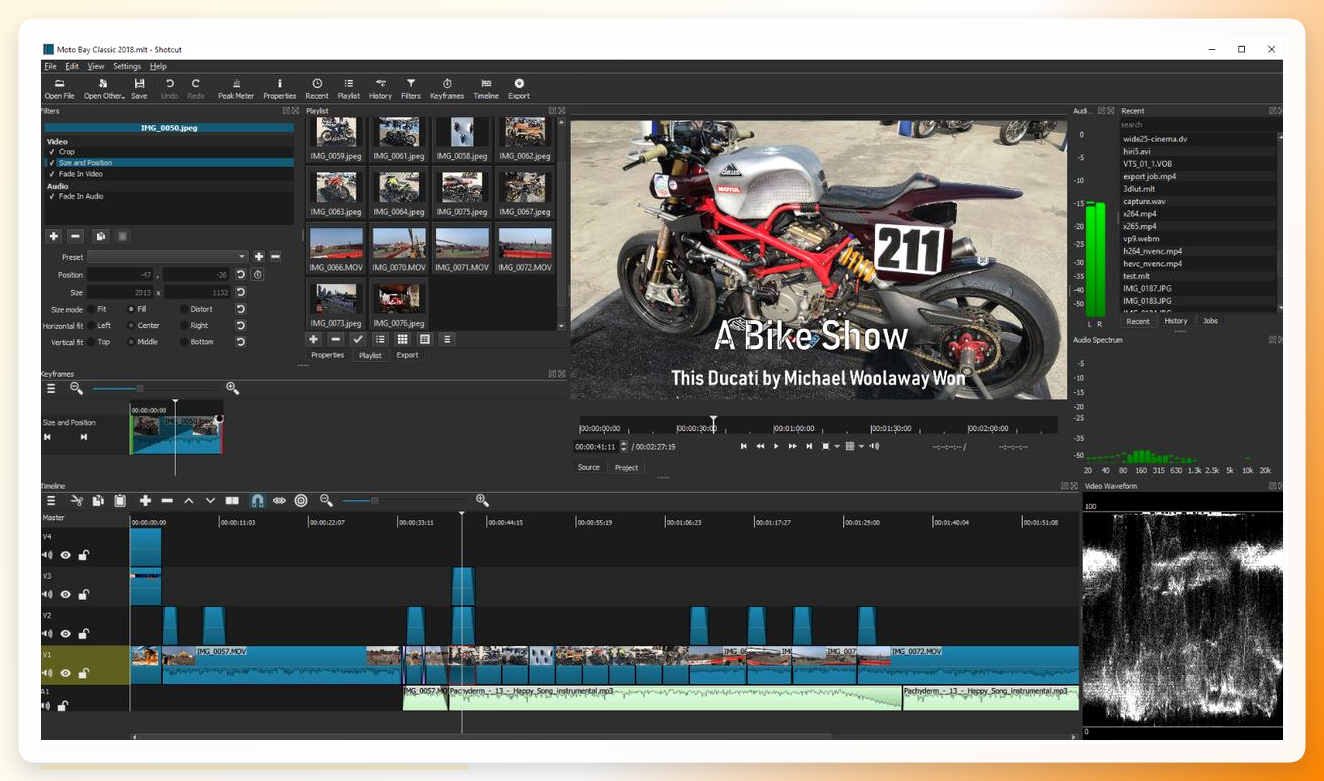Click keyframe stopwatch icon for Position
Screen dimensions: 1324x781
point(257,274)
